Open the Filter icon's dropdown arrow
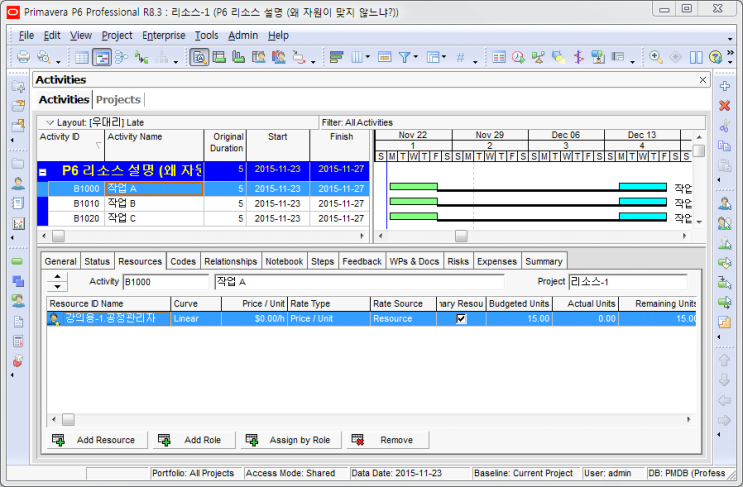The width and height of the screenshot is (743, 487). 416,57
